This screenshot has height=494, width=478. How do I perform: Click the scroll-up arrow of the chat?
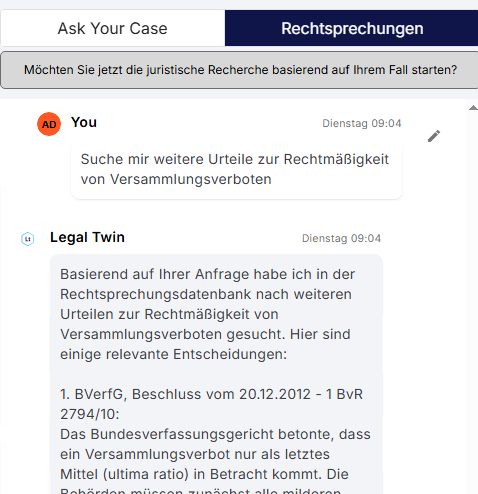point(473,108)
